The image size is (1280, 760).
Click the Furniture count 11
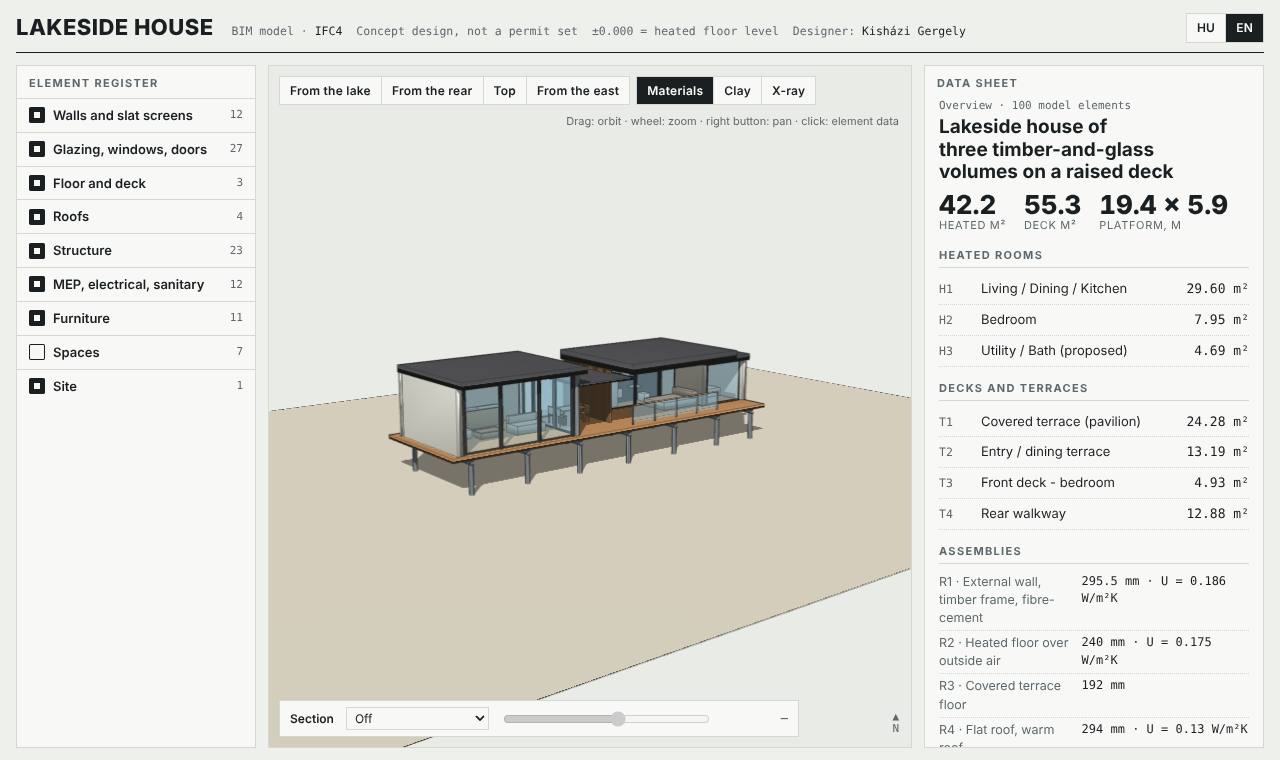236,317
